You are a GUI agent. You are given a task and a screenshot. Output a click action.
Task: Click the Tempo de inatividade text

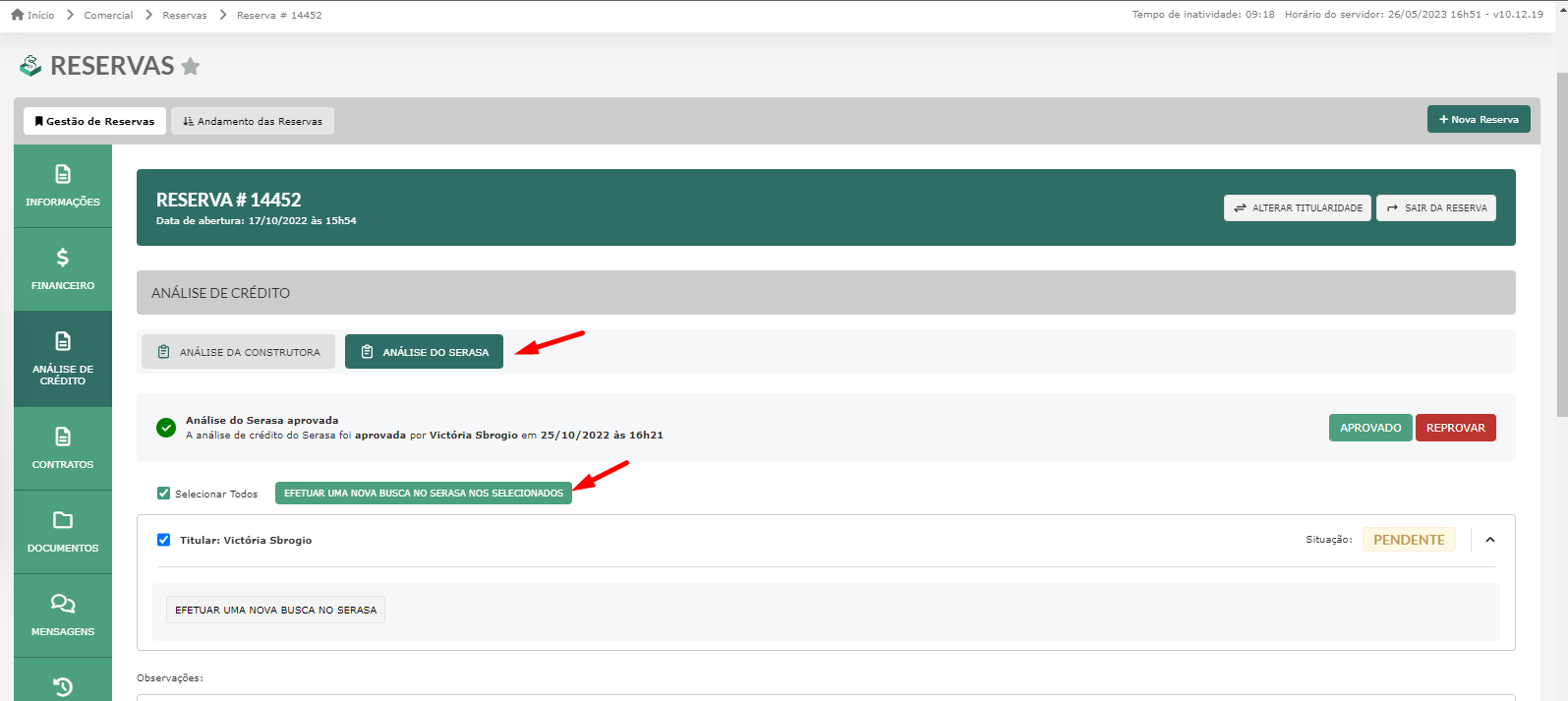click(1203, 15)
